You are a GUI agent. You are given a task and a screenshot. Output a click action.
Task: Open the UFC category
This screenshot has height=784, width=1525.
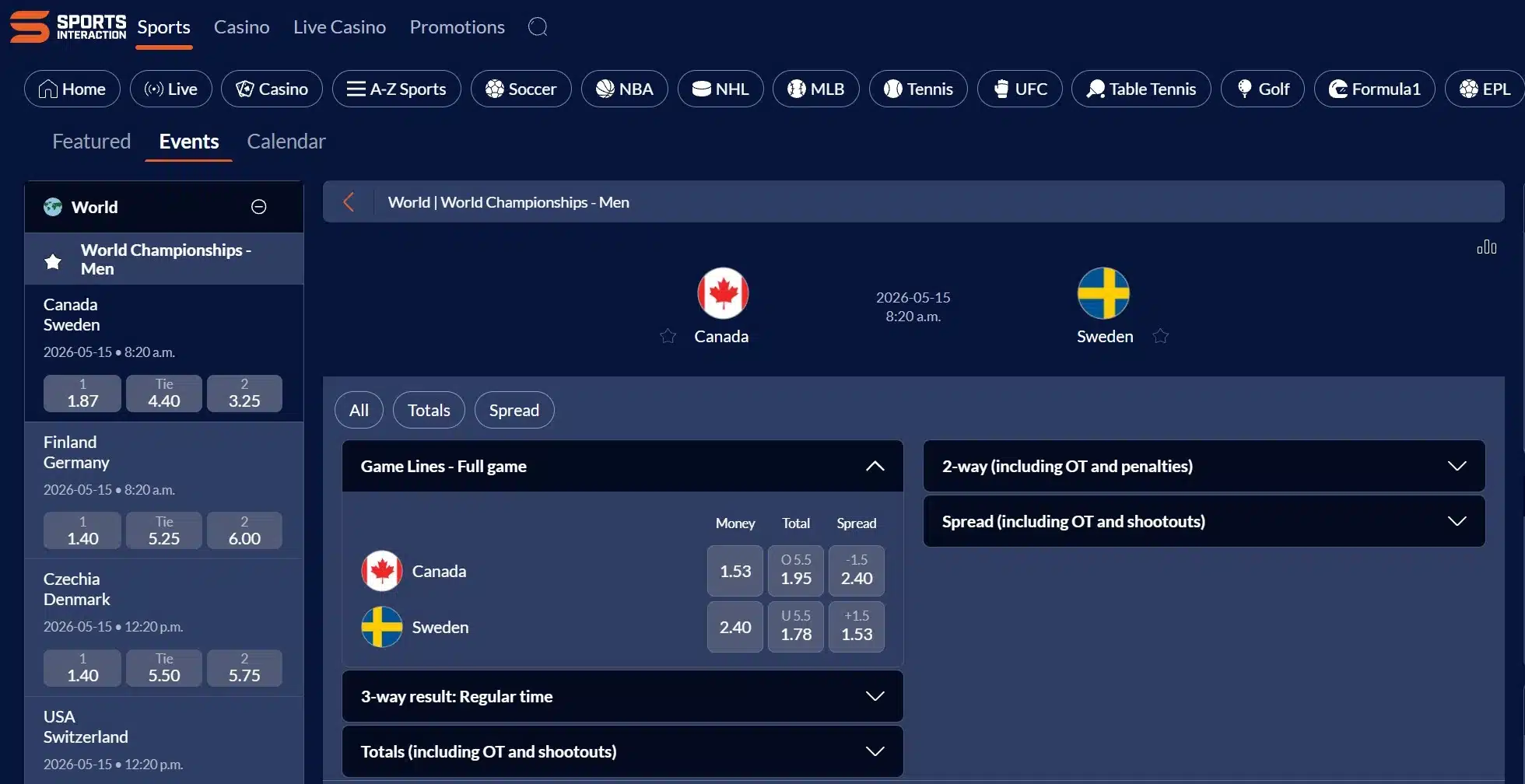(1020, 89)
